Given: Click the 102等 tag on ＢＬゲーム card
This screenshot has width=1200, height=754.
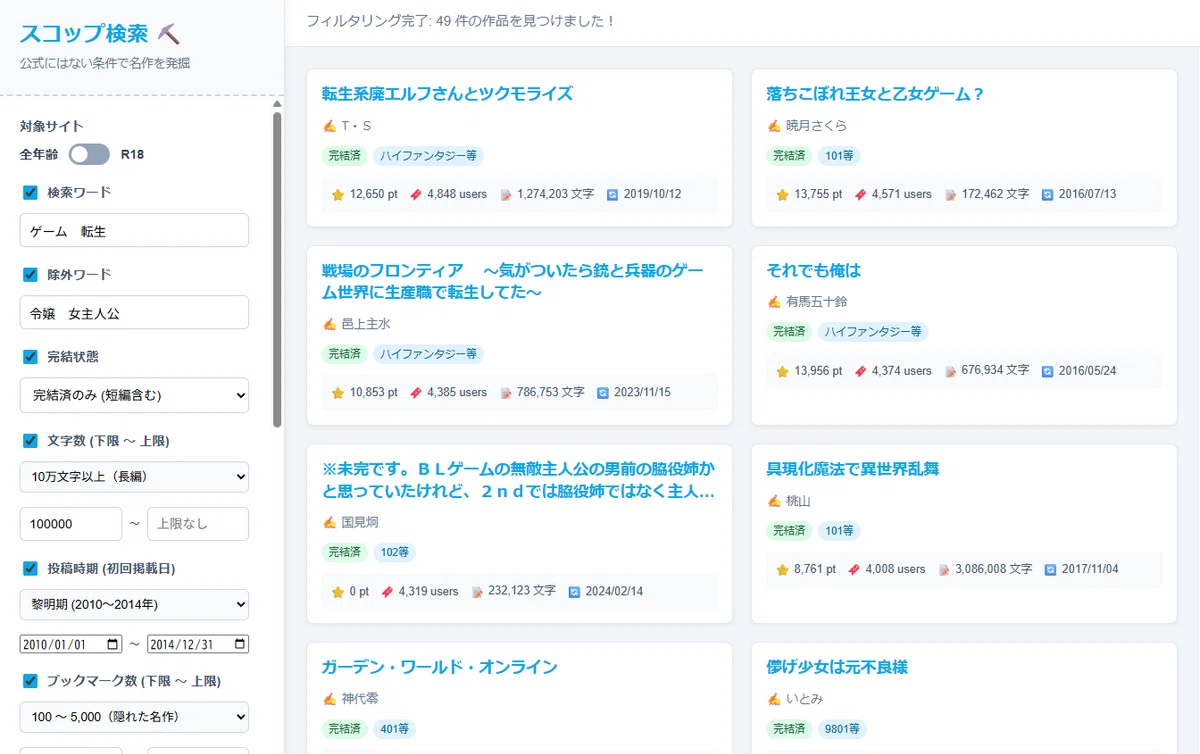Looking at the screenshot, I should click(394, 552).
